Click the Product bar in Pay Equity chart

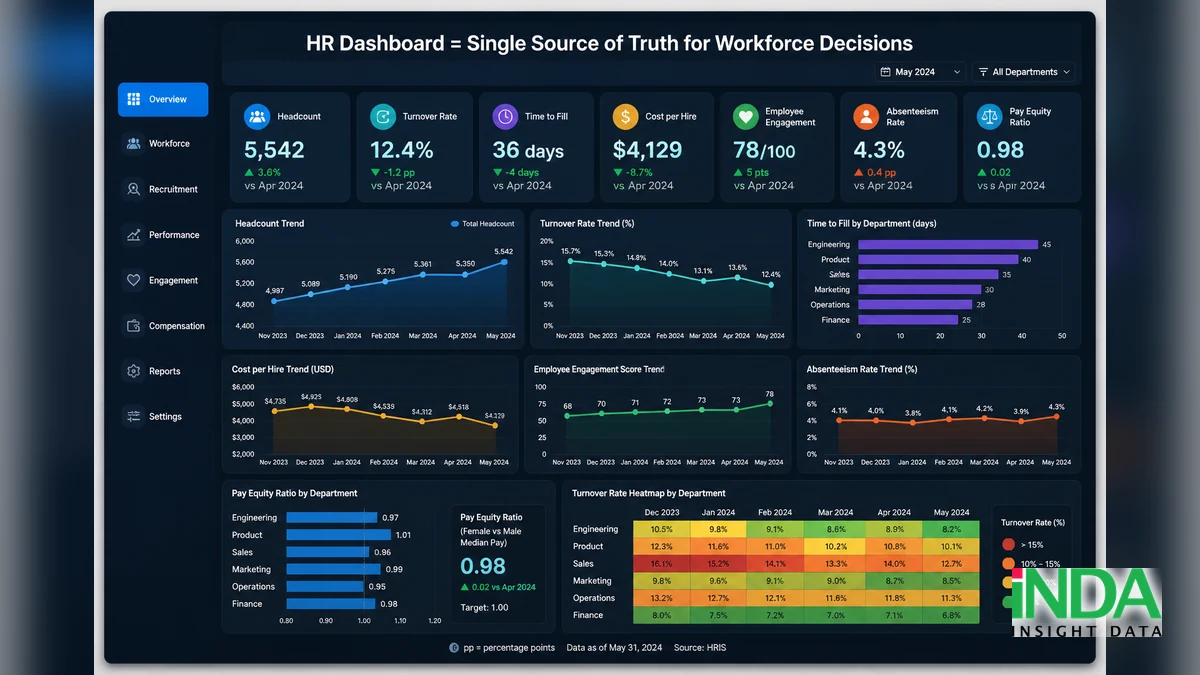click(x=339, y=535)
